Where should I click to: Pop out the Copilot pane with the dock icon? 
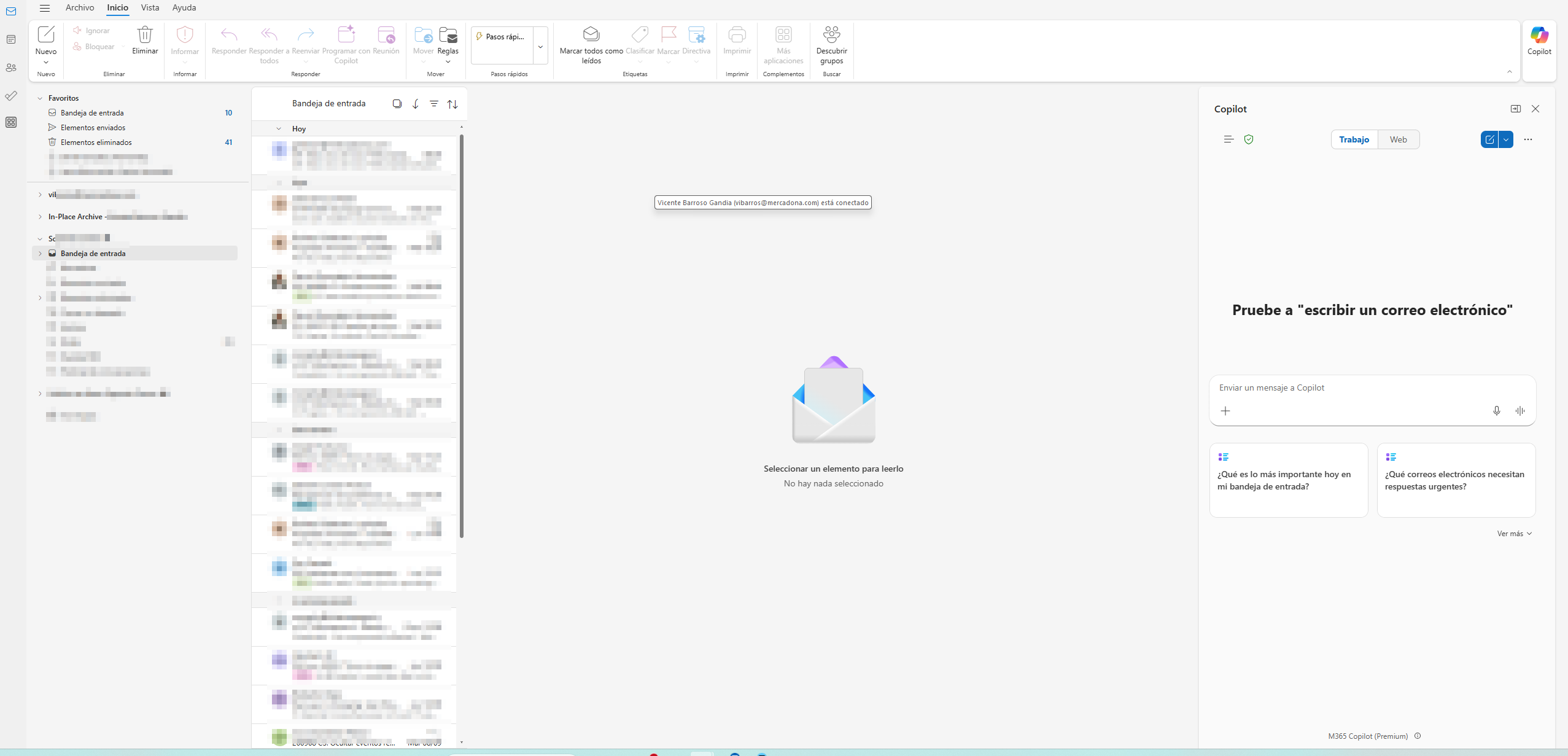[x=1516, y=109]
